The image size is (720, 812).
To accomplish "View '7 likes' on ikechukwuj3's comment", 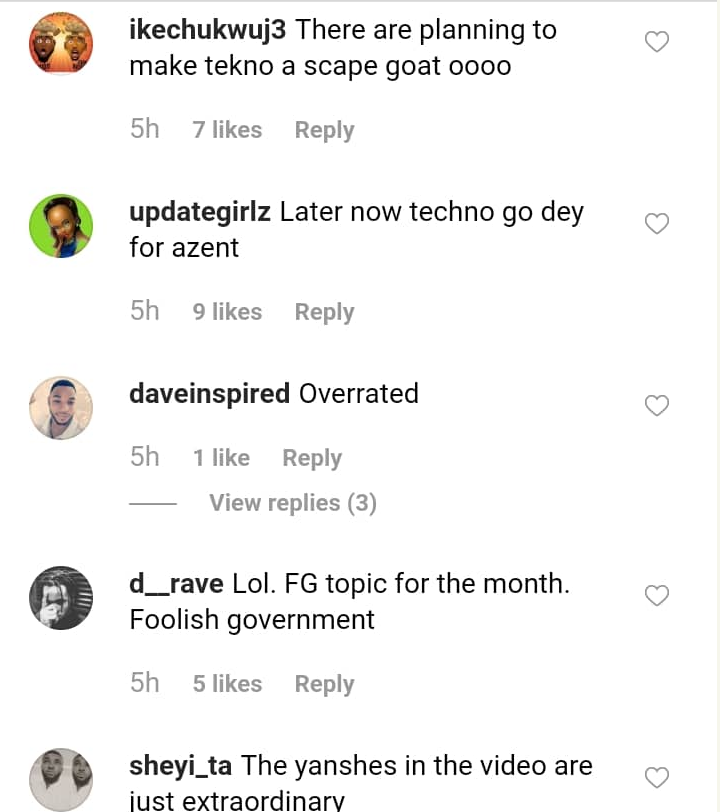I will (227, 130).
